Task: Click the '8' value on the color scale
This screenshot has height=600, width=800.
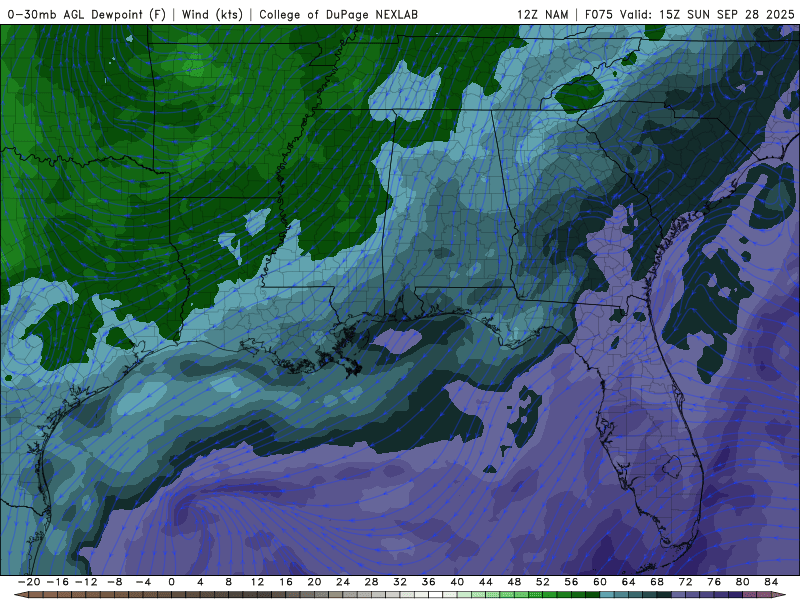Action: click(229, 582)
